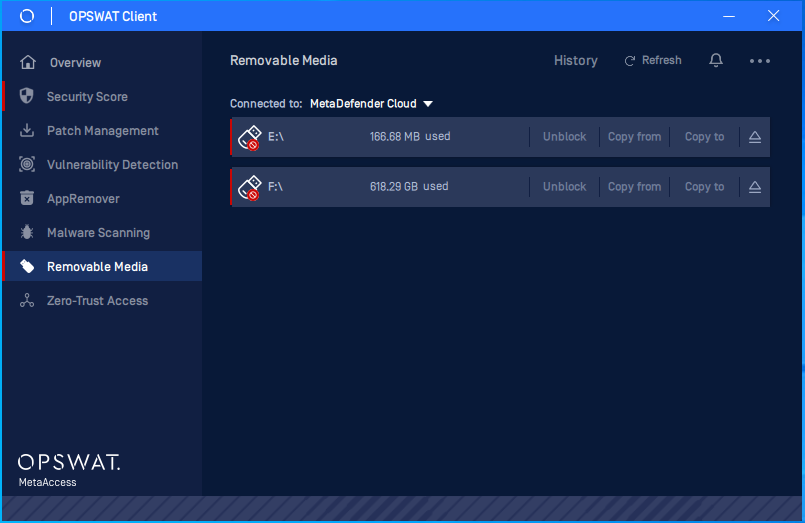Click the Vulnerability Detection target icon
The width and height of the screenshot is (805, 523).
tap(27, 164)
